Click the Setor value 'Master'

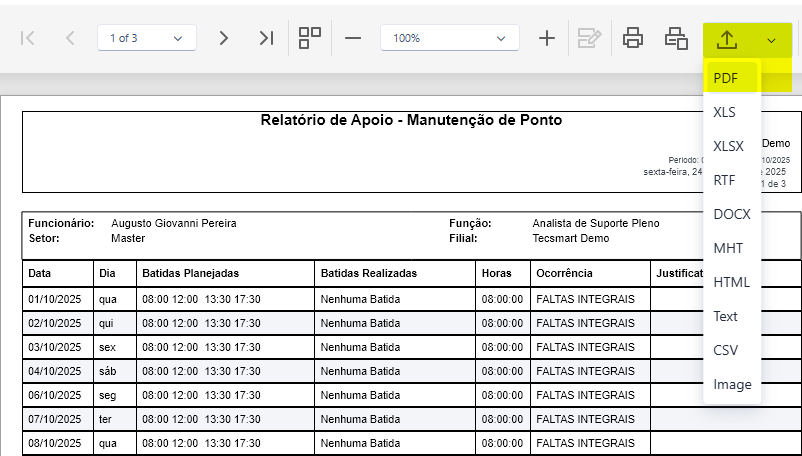[128, 238]
